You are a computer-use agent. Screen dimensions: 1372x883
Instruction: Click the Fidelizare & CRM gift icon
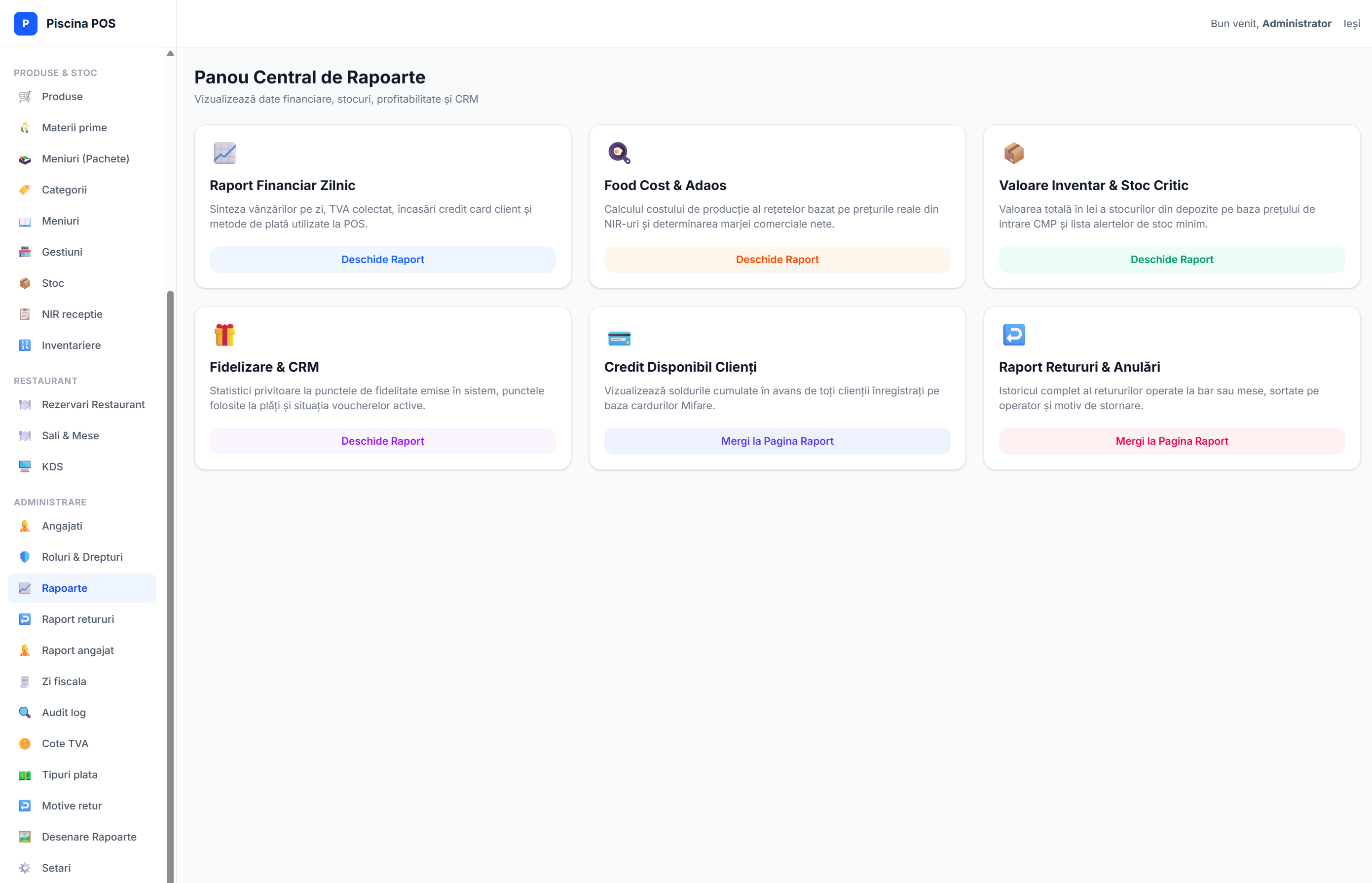click(224, 335)
